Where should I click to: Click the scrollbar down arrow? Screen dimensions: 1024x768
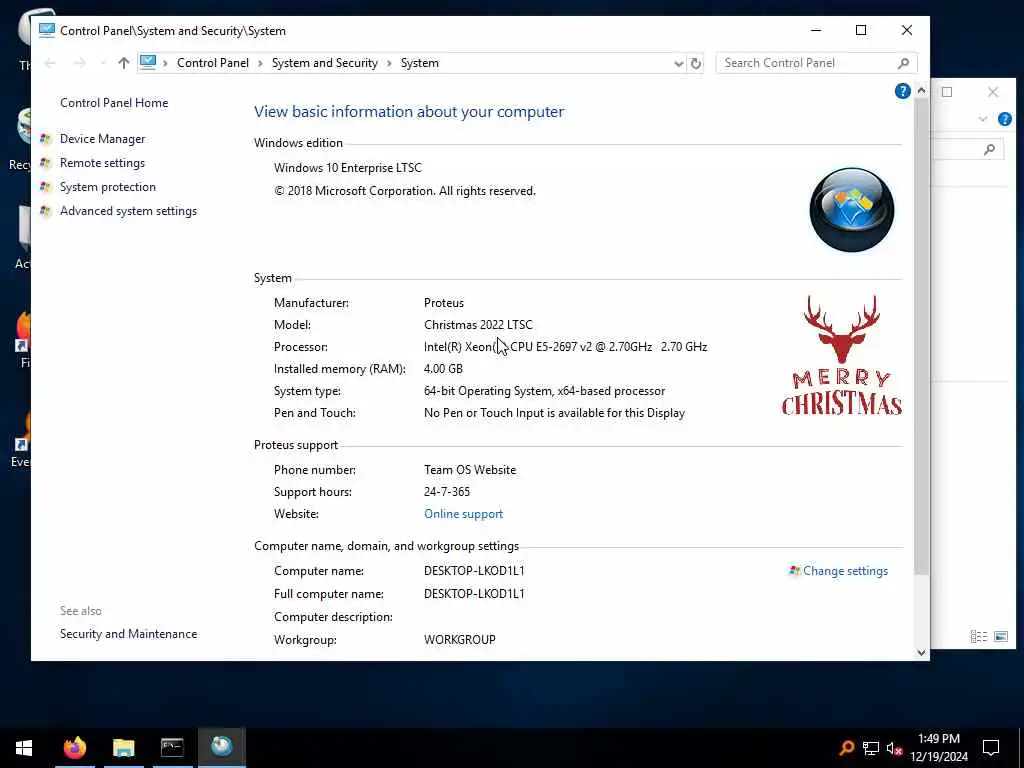point(921,652)
